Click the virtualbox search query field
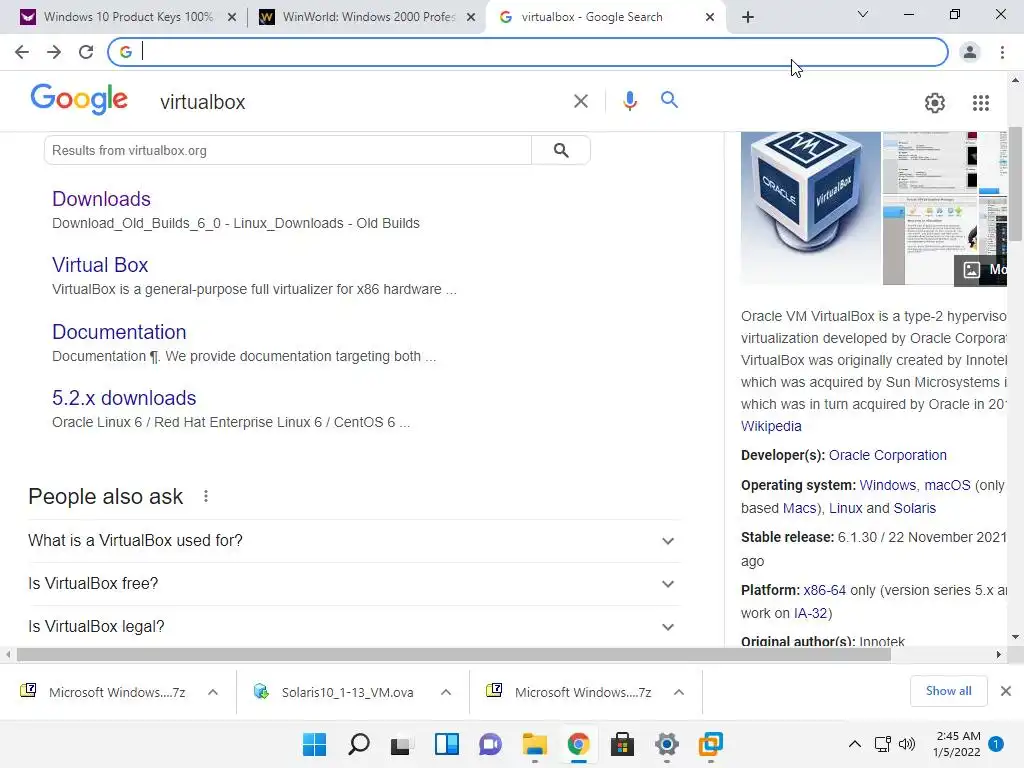 tap(359, 102)
